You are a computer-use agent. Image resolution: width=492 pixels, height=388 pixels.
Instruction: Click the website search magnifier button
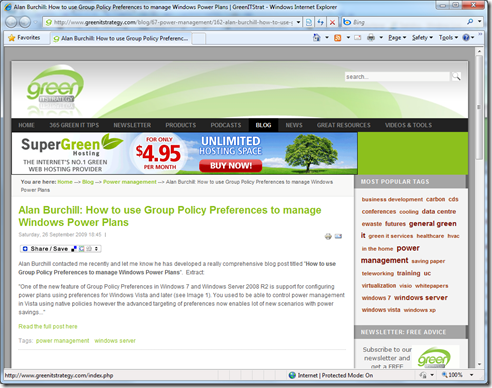[456, 77]
